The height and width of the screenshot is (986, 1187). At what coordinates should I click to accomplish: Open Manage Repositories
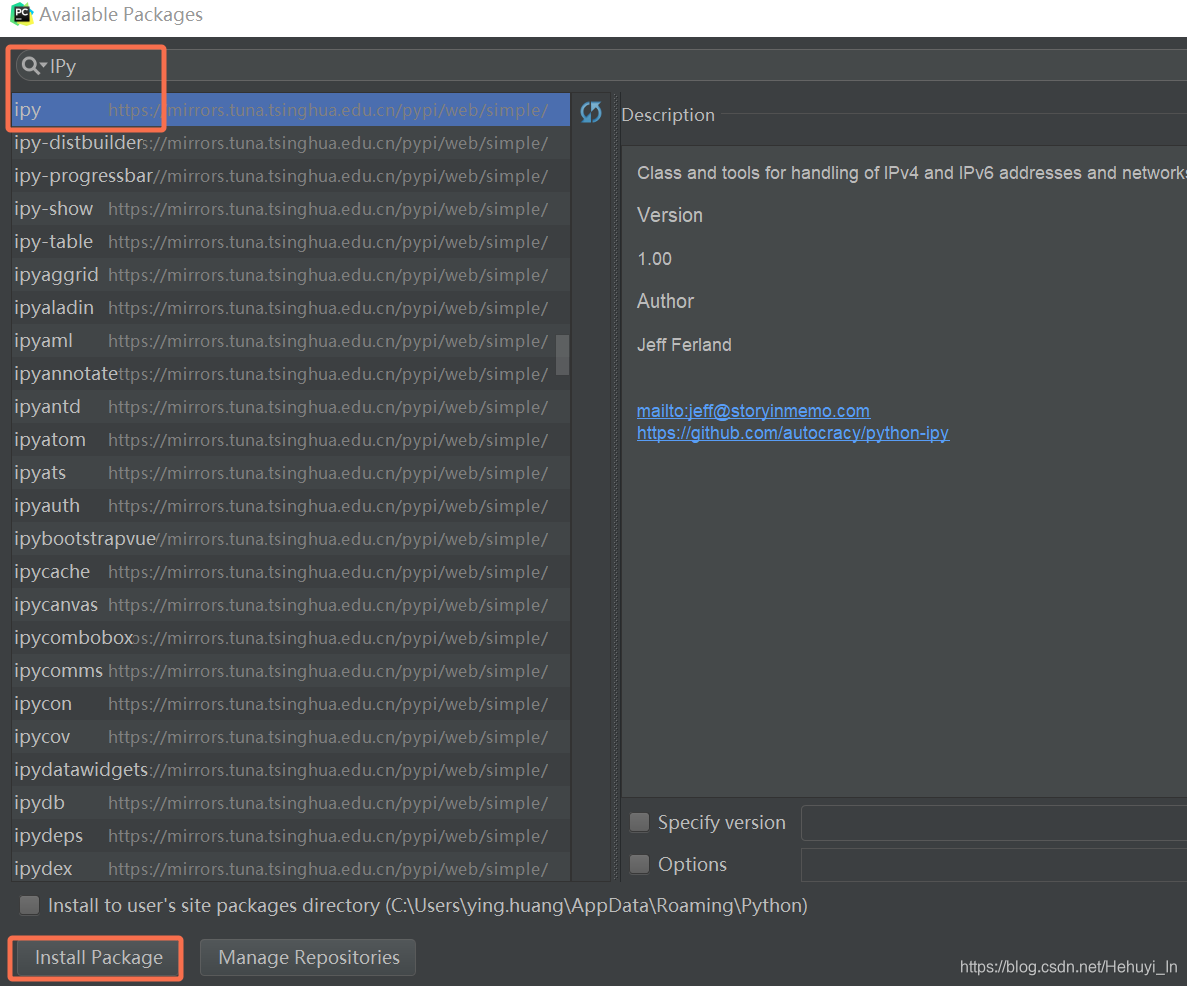(x=307, y=957)
